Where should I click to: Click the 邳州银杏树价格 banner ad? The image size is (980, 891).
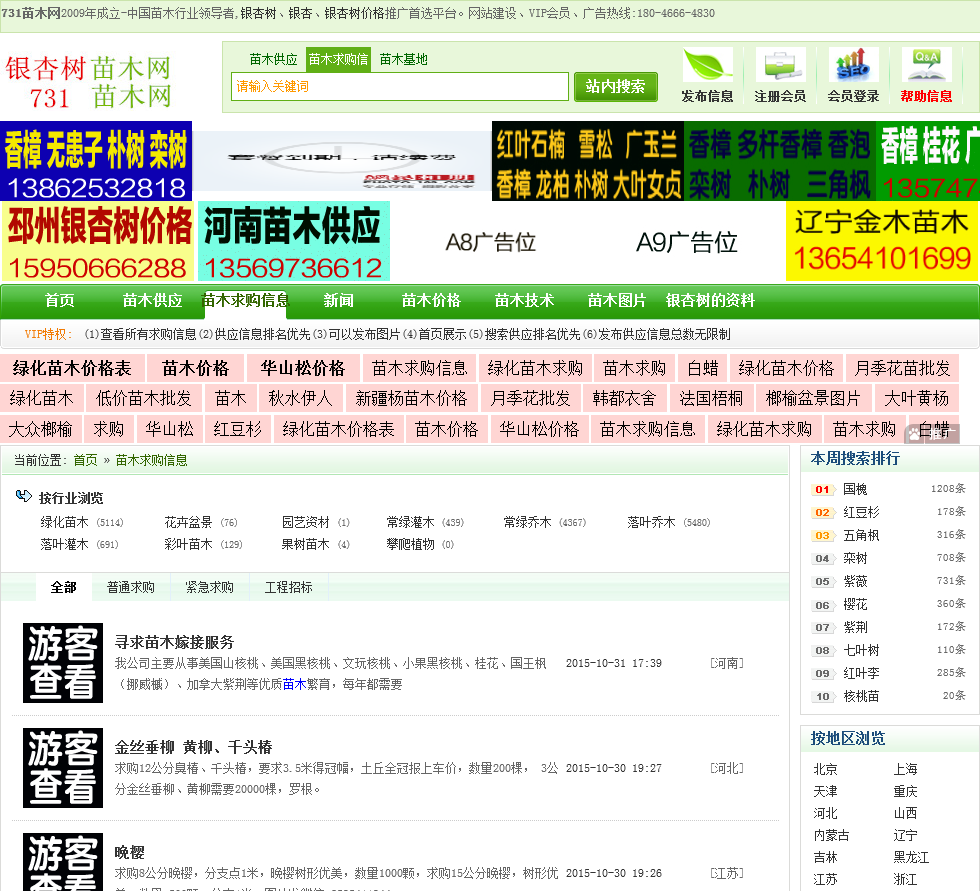98,241
